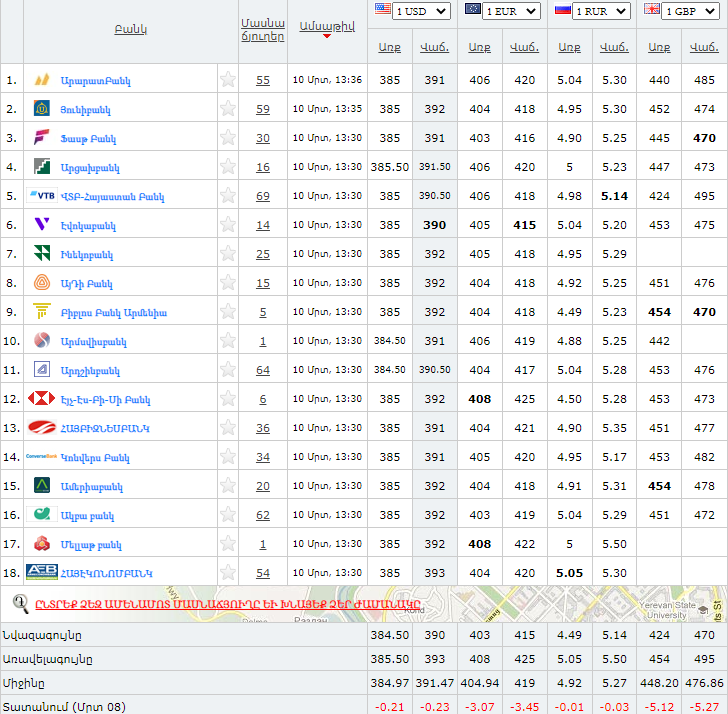Click the Արցախբանկ logo icon
728x714 pixels.
(42, 167)
